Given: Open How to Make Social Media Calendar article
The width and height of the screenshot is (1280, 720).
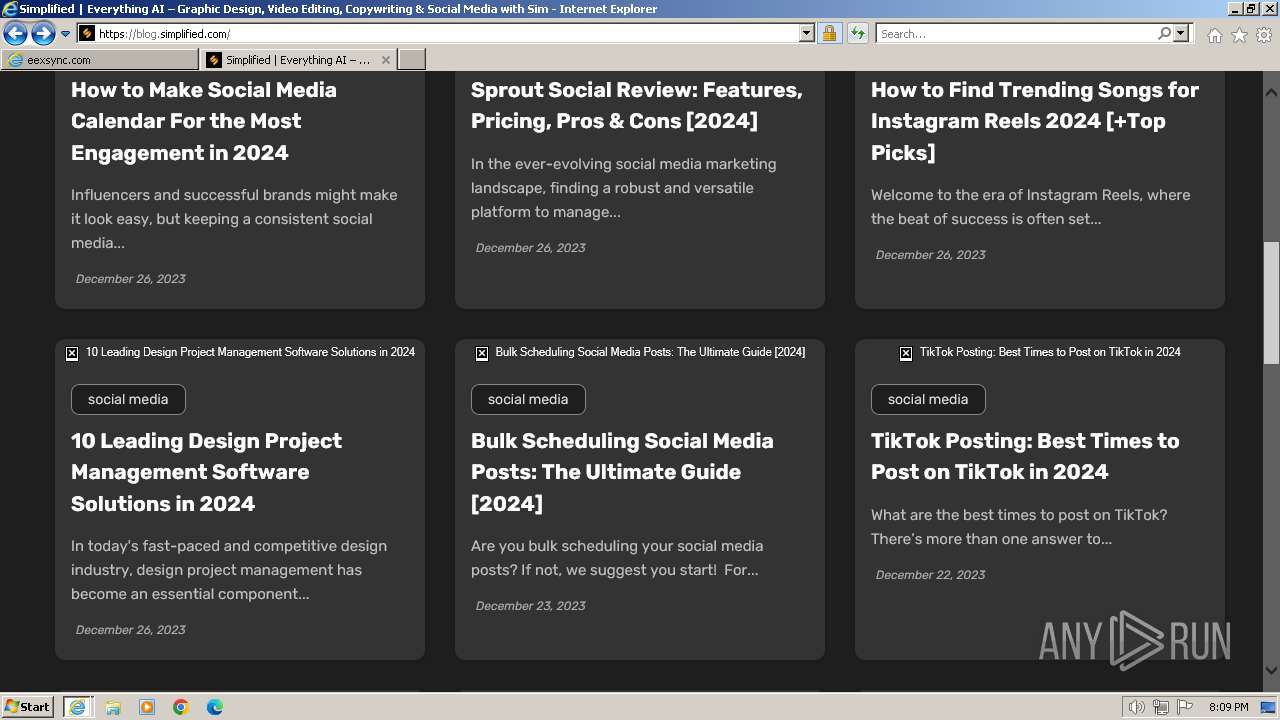Looking at the screenshot, I should tap(204, 121).
